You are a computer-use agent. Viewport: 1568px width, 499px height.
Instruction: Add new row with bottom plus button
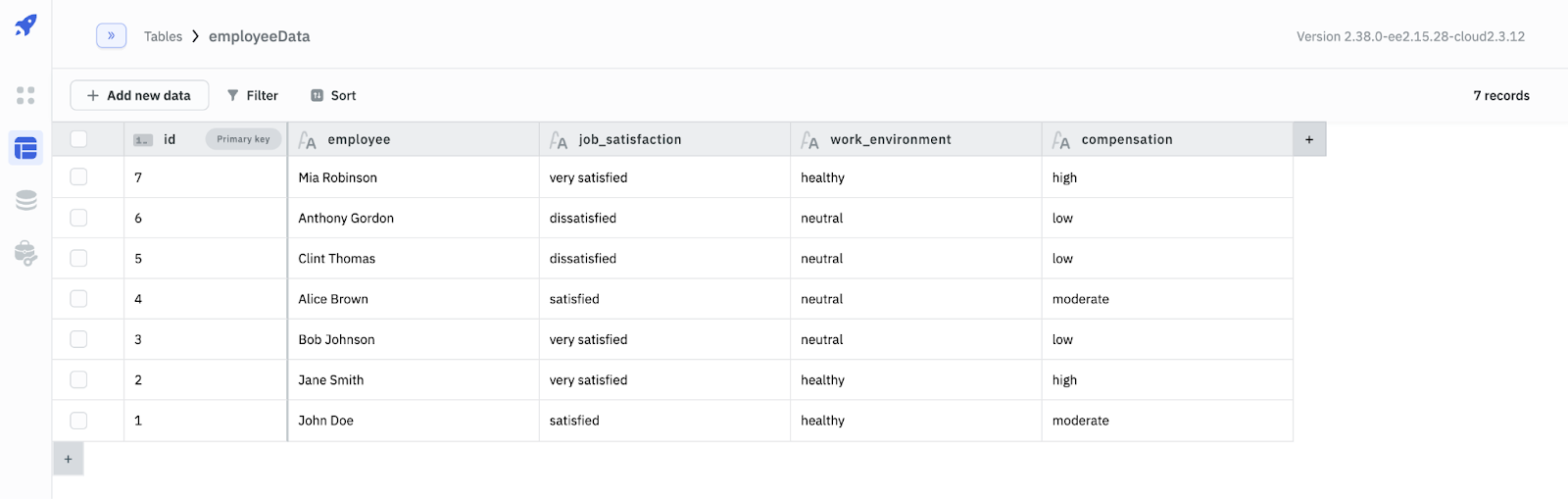(x=68, y=459)
